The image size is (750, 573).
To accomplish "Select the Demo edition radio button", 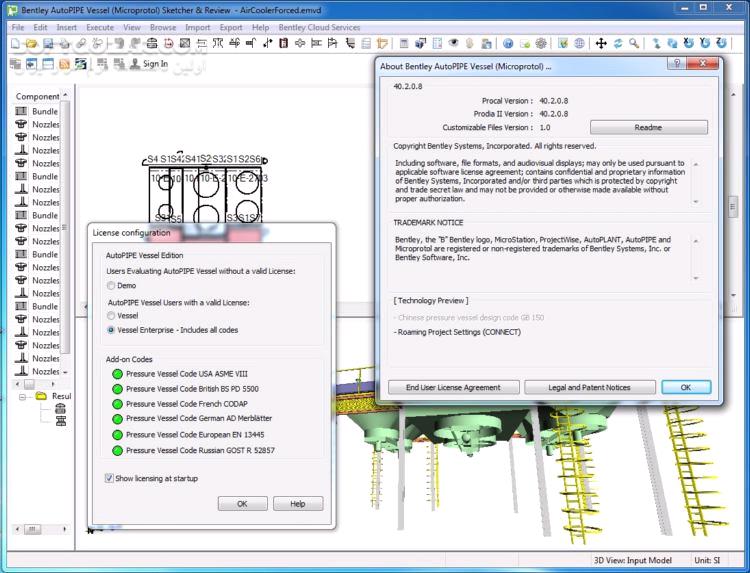I will [x=111, y=286].
